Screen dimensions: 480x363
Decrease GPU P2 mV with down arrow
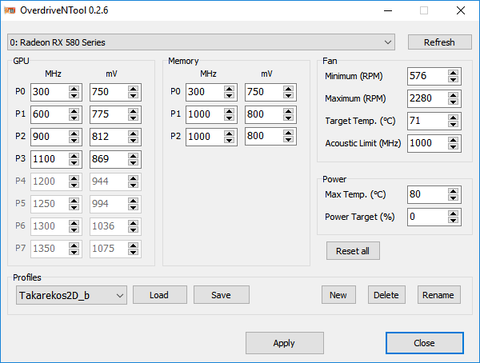click(x=133, y=140)
